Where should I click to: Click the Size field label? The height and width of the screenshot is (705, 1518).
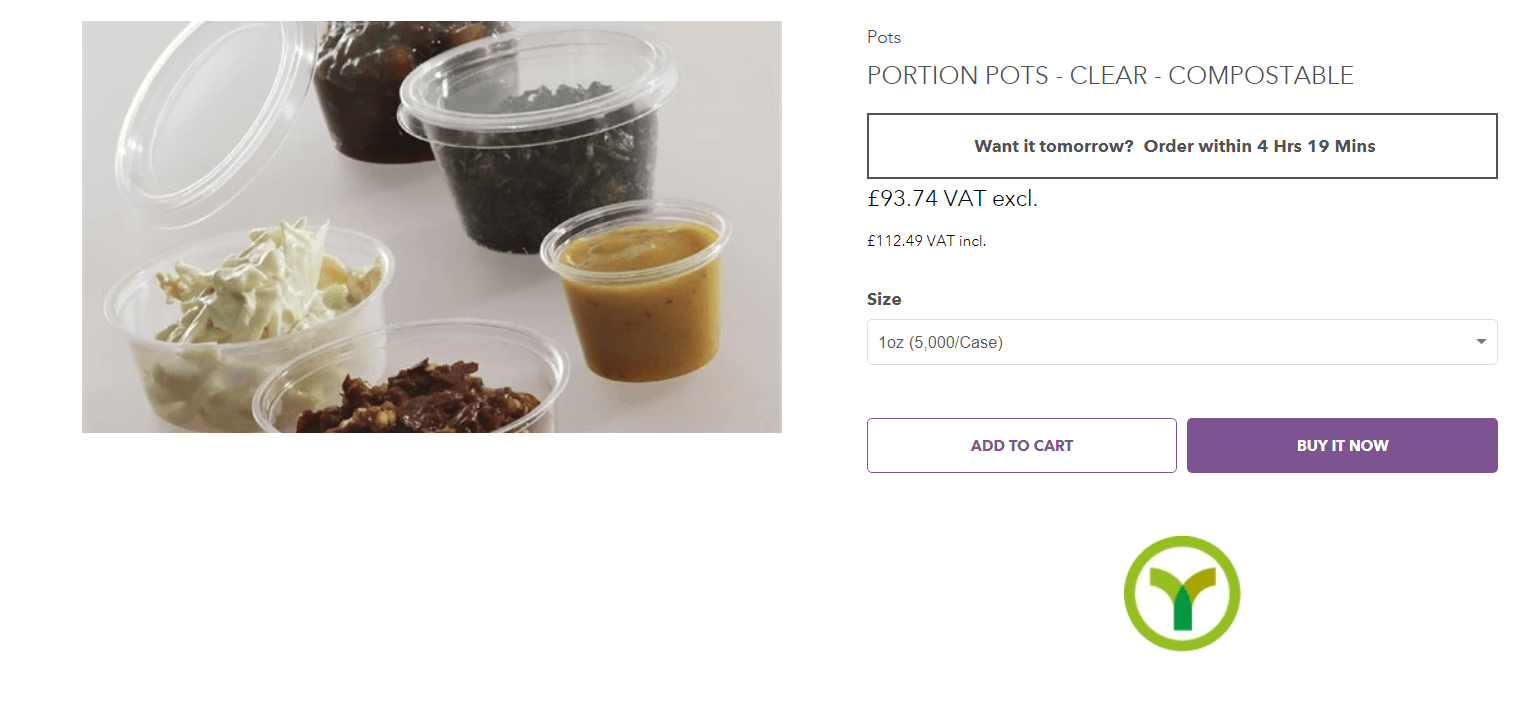pos(884,299)
